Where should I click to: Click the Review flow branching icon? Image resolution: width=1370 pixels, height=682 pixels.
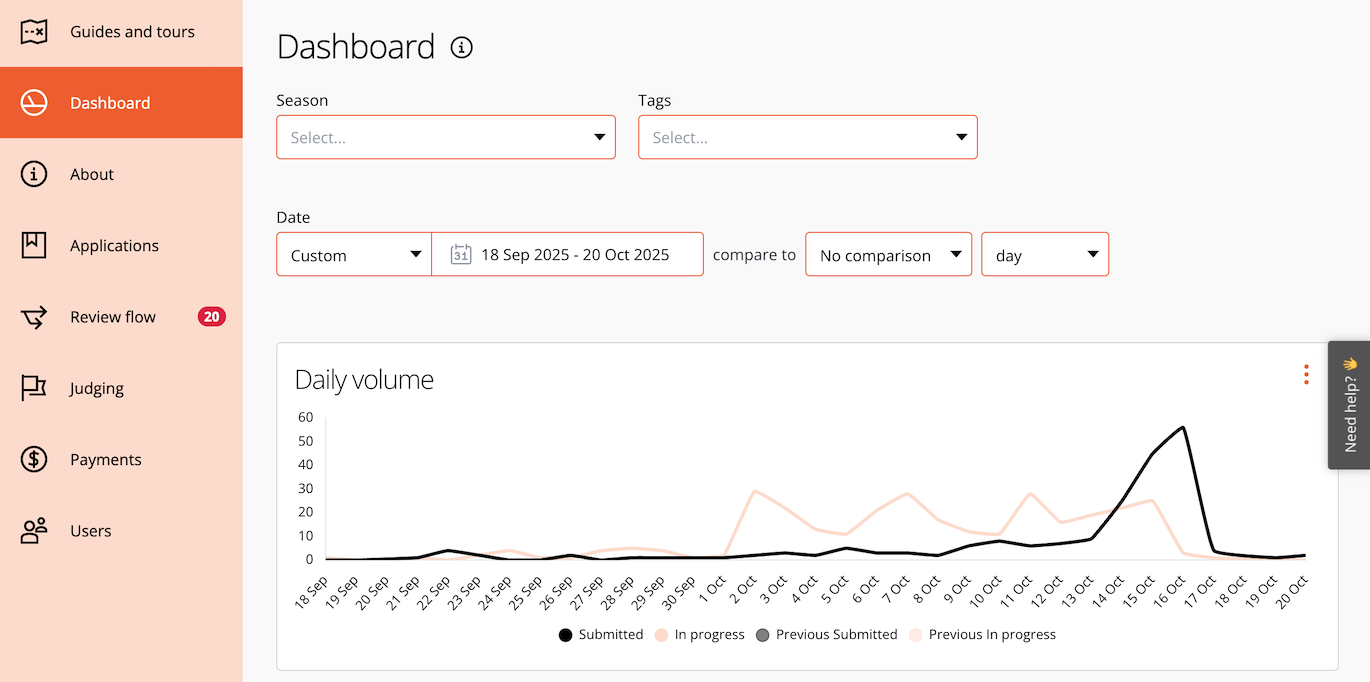34,316
